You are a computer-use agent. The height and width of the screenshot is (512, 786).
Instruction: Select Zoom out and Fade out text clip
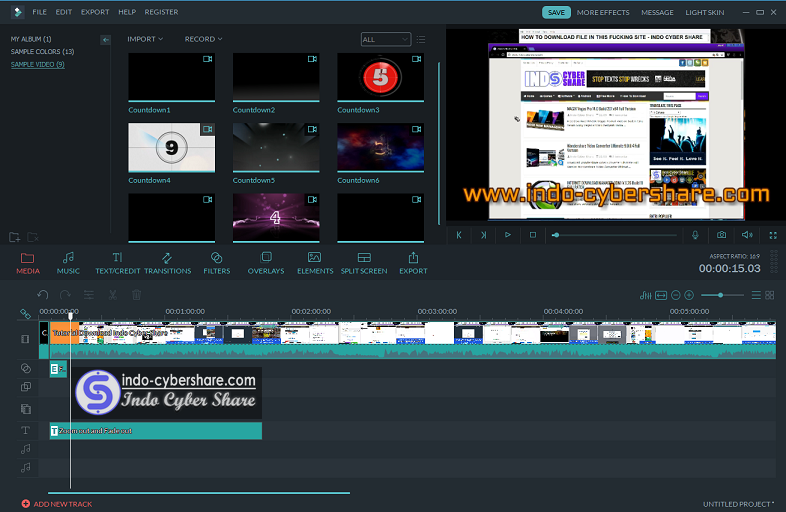point(155,431)
